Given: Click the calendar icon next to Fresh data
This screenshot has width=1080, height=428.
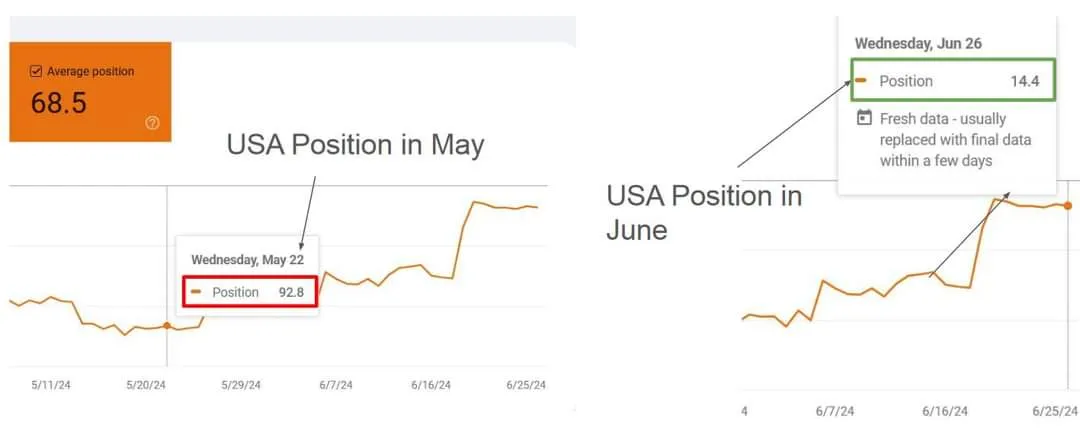Looking at the screenshot, I should click(x=863, y=119).
